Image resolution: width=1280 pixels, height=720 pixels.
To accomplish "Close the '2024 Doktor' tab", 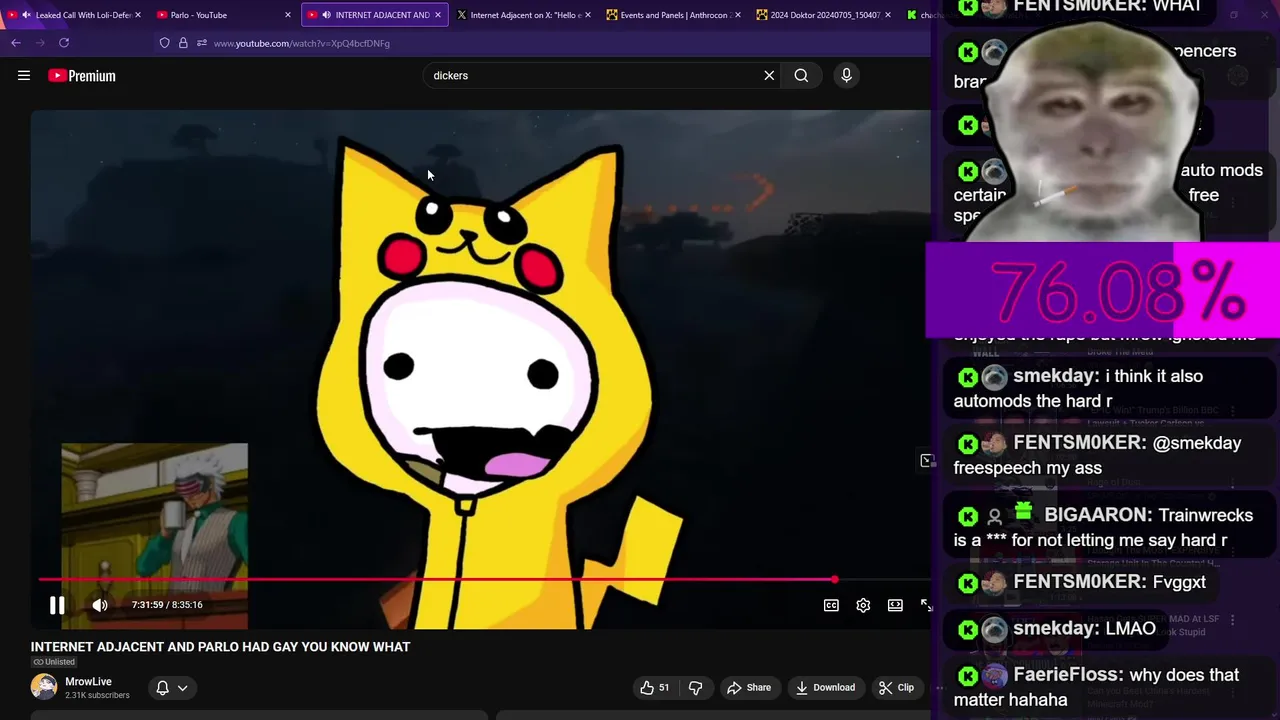I will click(887, 15).
